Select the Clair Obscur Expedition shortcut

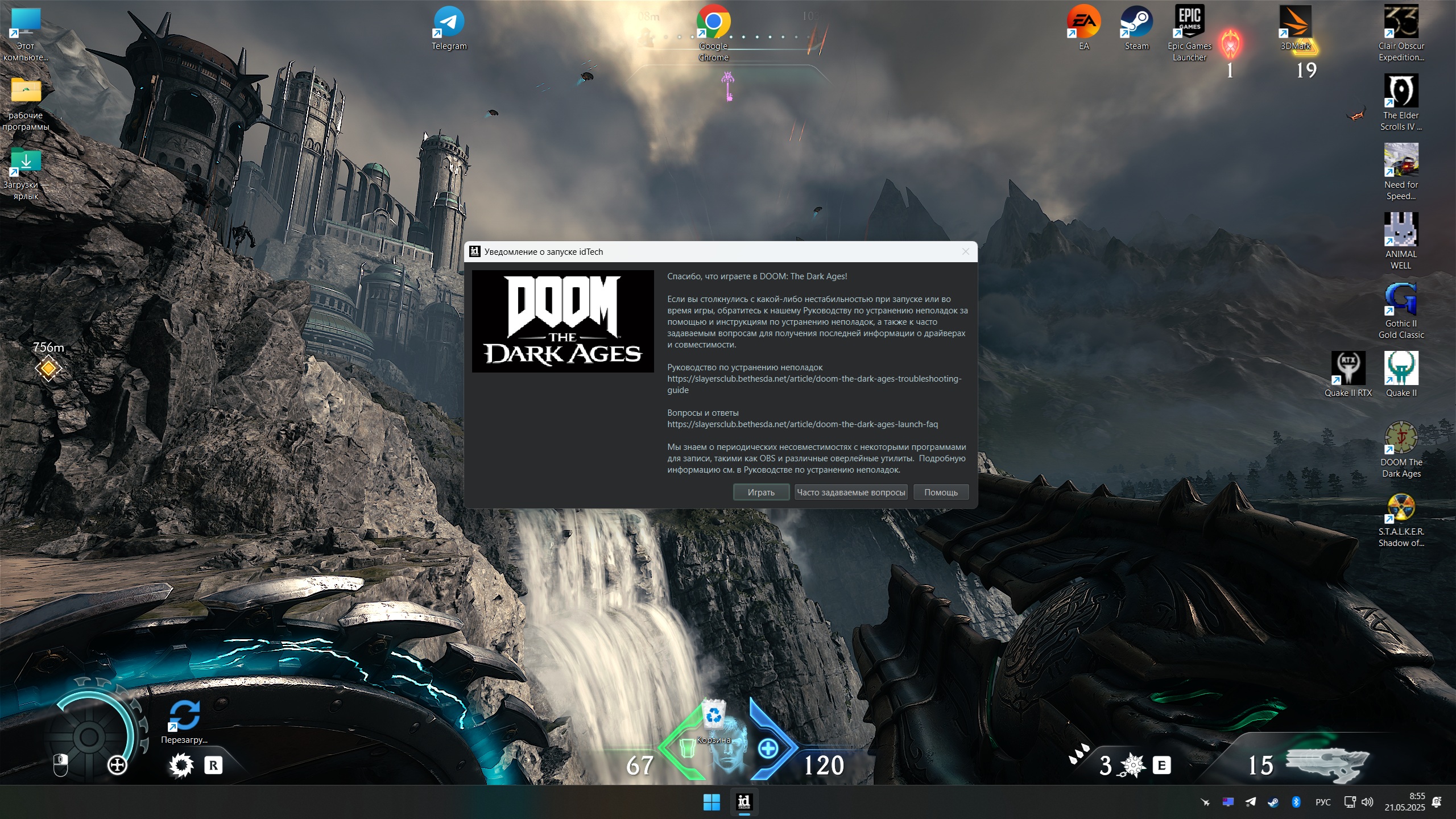point(1401,34)
